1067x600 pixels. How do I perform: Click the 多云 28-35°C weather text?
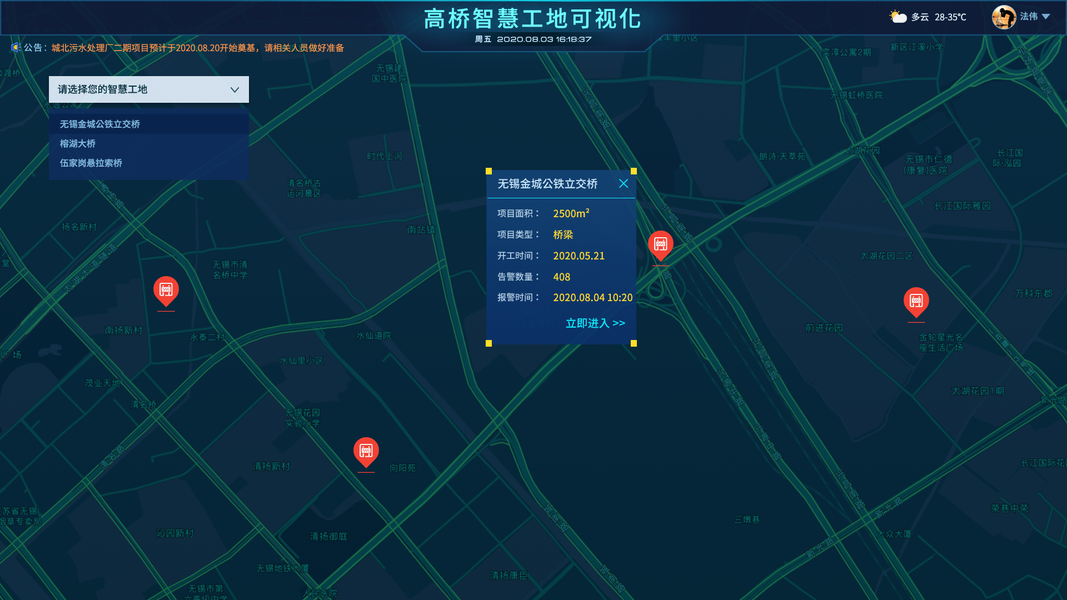(x=938, y=17)
